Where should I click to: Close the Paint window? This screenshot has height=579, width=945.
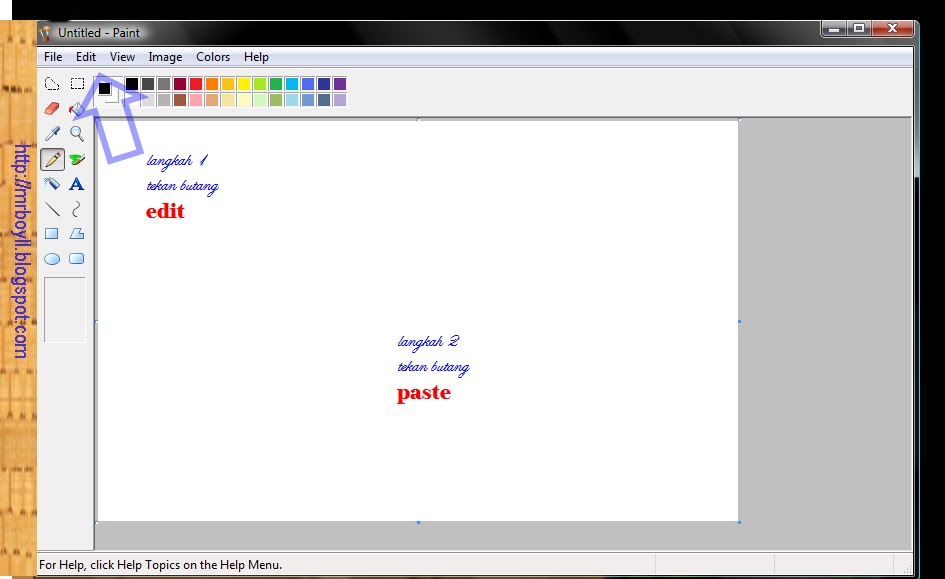893,28
